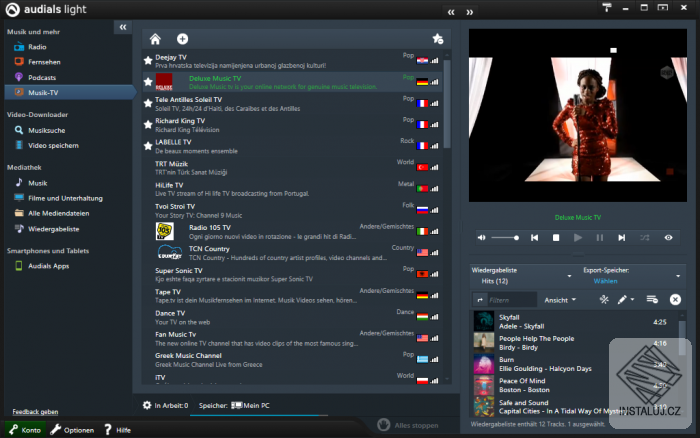Open the In Arbeit gear status
Viewport: 700px width, 438px height.
pyautogui.click(x=147, y=405)
